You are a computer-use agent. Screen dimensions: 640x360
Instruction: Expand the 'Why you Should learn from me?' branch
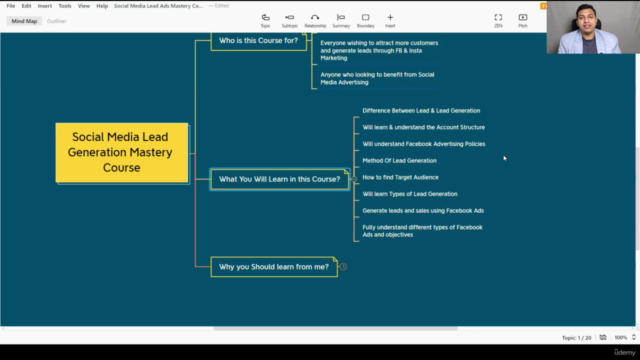pyautogui.click(x=343, y=267)
